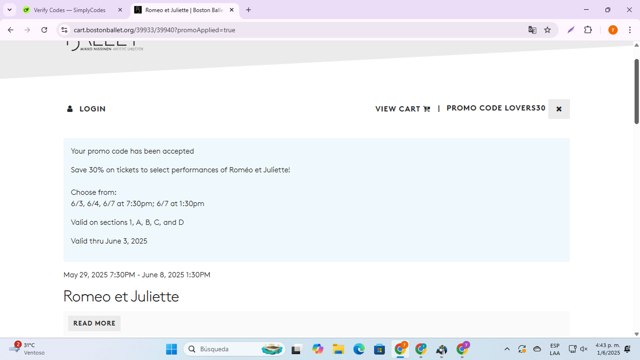Image resolution: width=640 pixels, height=360 pixels.
Task: Click the 'Save 30% on tickets' line
Action: point(180,170)
